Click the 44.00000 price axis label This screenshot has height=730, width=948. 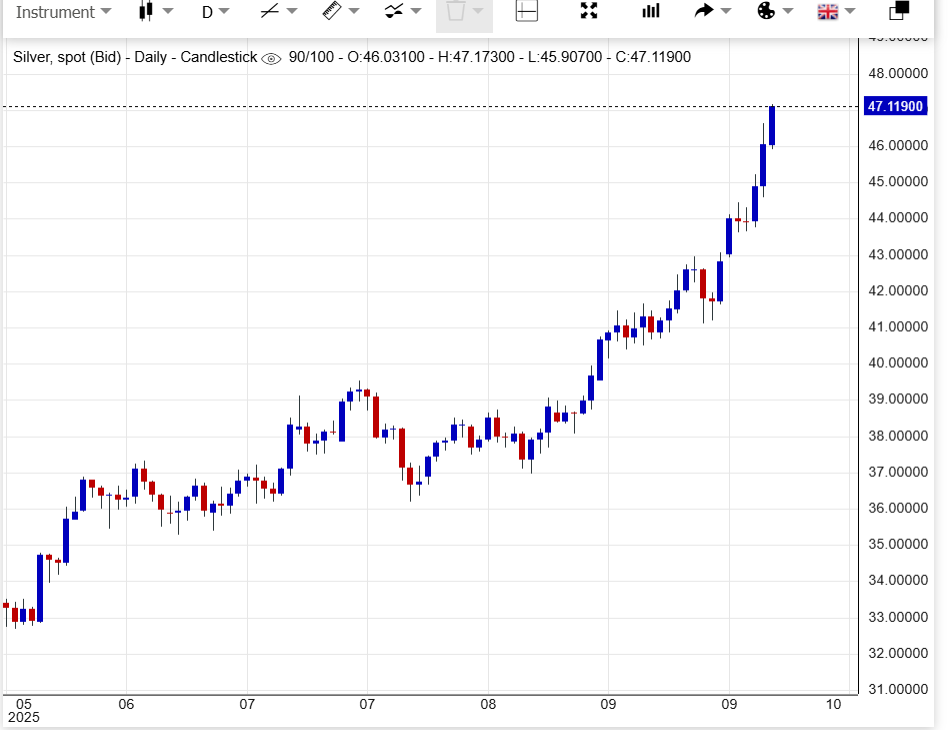pyautogui.click(x=898, y=218)
